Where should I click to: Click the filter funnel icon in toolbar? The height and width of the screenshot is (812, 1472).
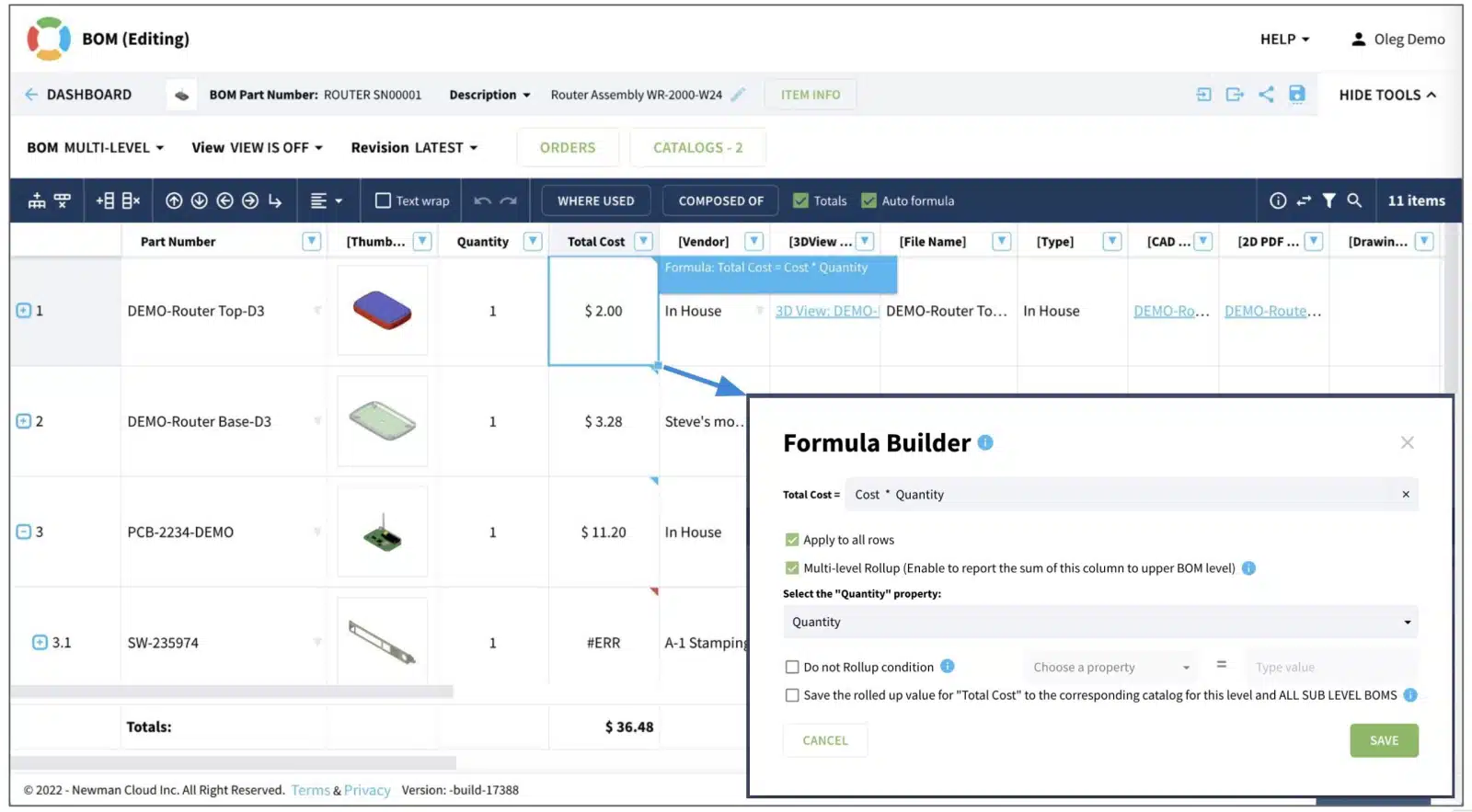tap(1328, 200)
